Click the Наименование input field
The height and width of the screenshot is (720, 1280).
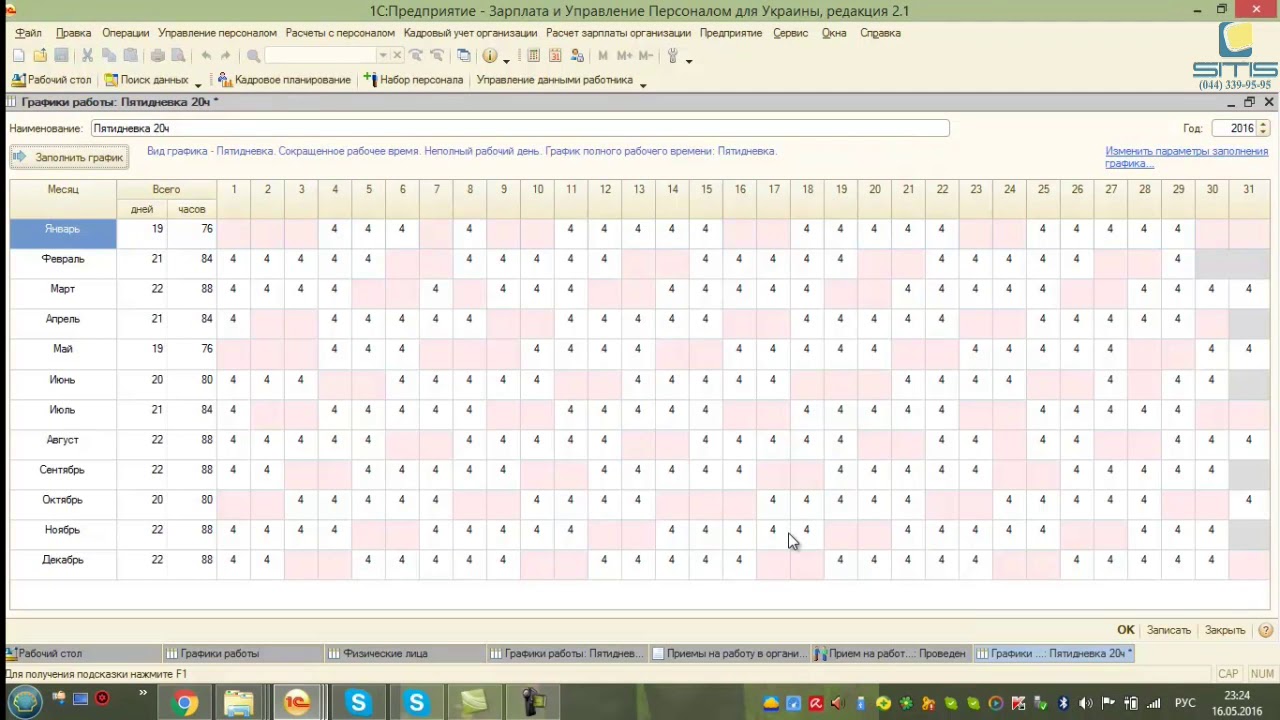pyautogui.click(x=520, y=128)
